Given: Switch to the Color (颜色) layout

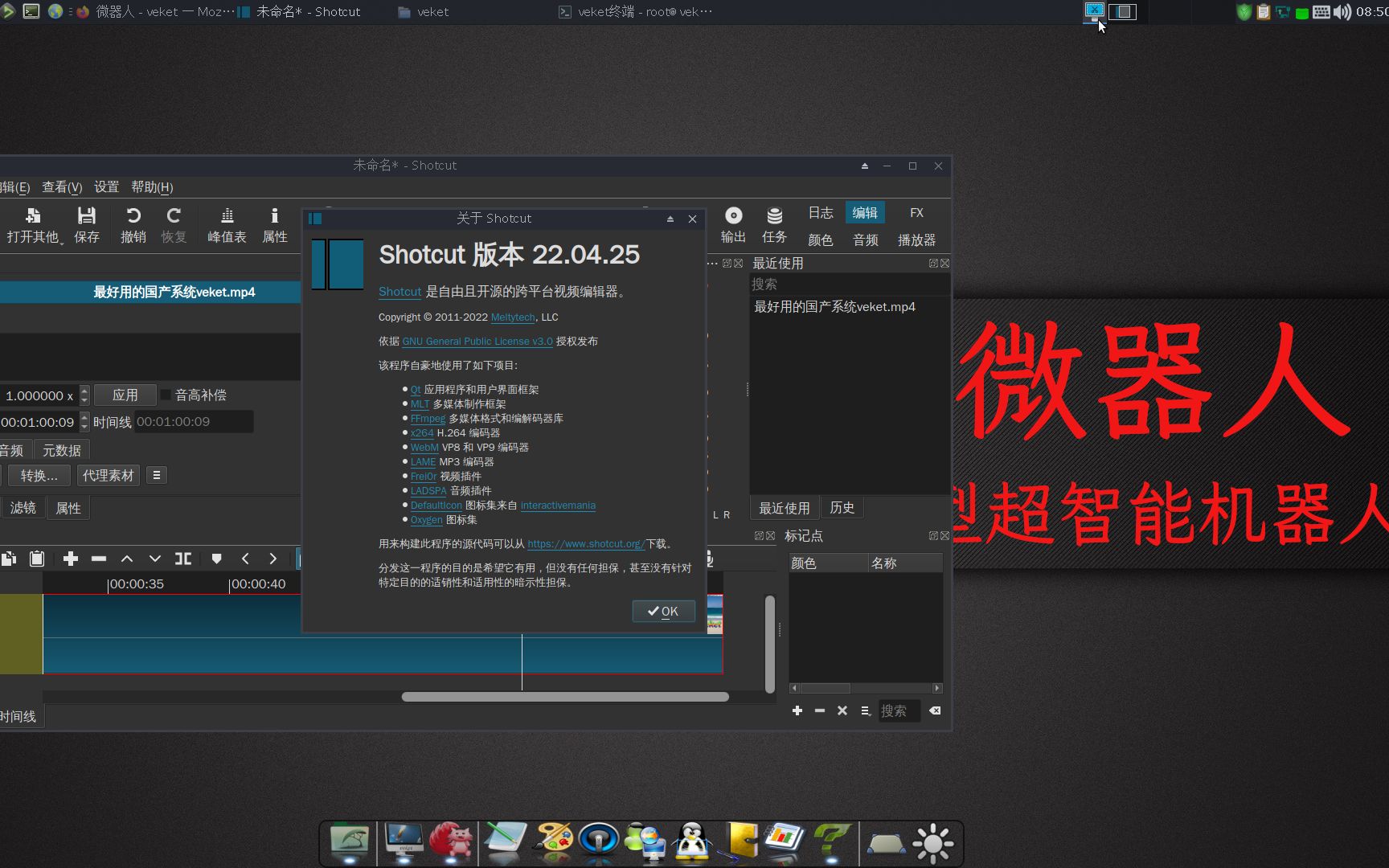Looking at the screenshot, I should pos(821,240).
